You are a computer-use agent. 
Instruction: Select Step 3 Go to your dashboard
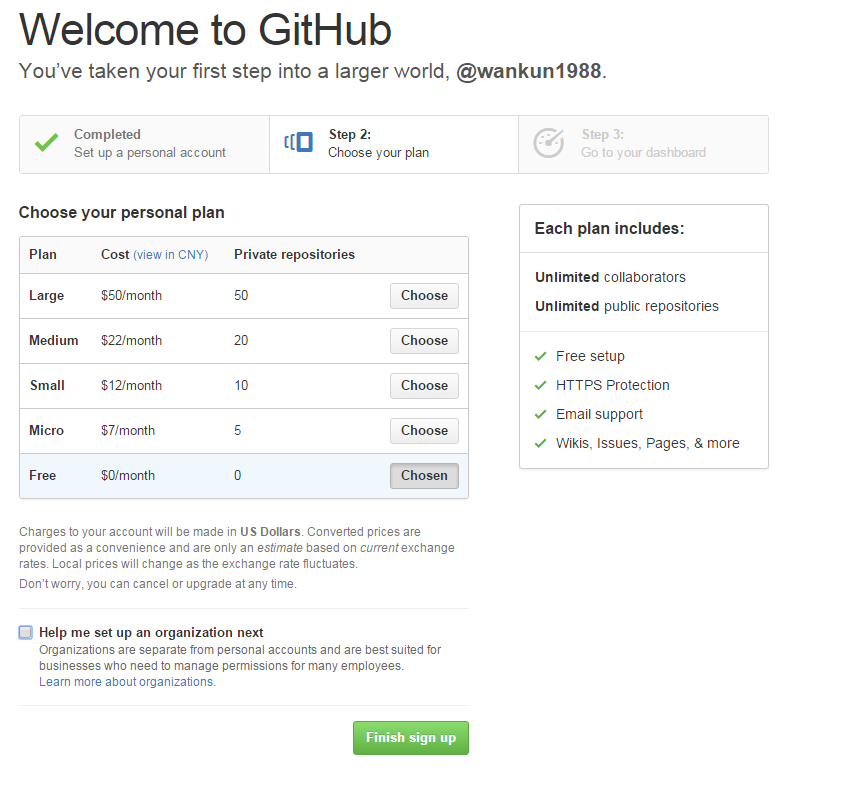pyautogui.click(x=643, y=144)
